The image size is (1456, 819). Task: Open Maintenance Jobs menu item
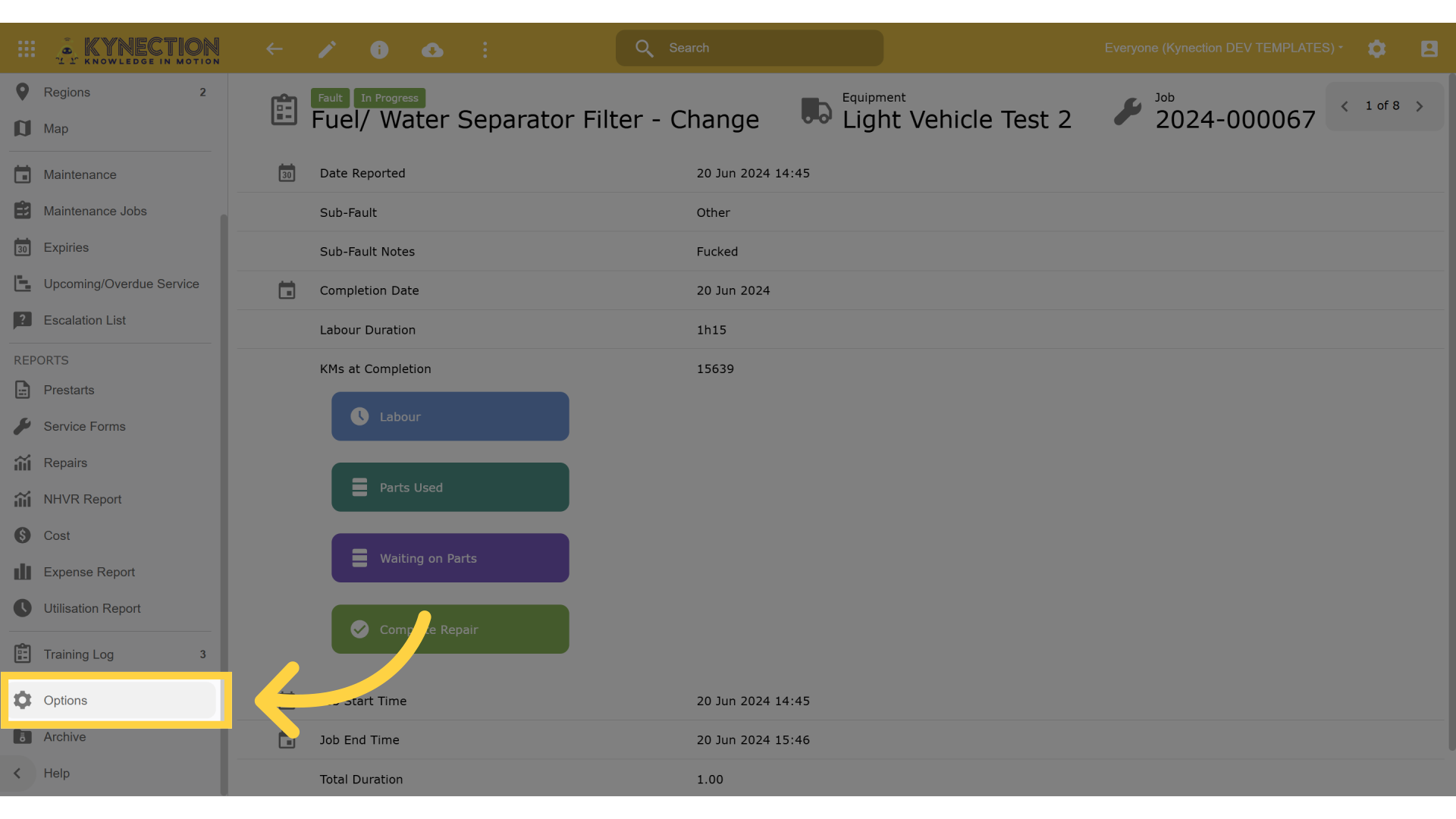click(111, 211)
